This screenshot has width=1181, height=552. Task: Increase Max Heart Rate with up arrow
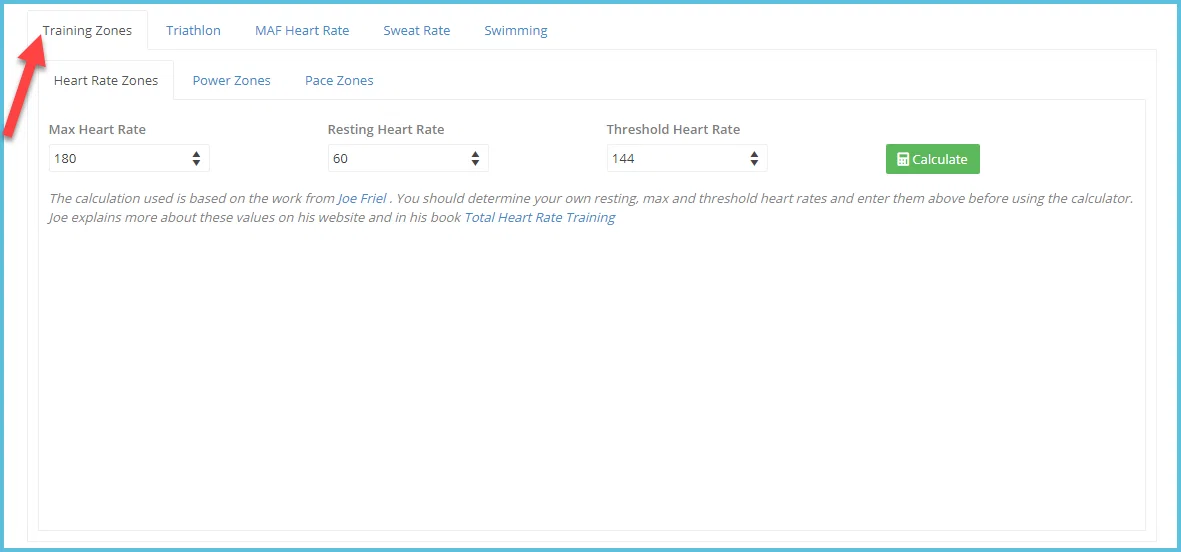(196, 154)
